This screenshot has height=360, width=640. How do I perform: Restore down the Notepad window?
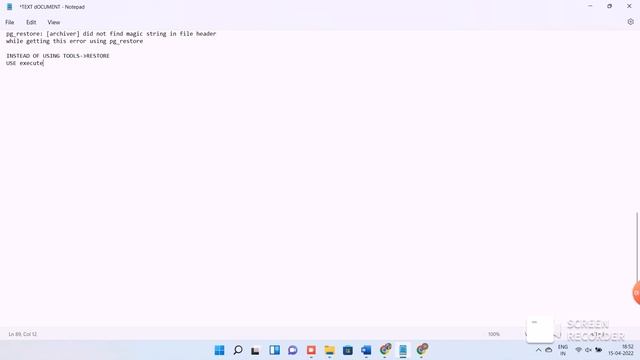pos(609,7)
